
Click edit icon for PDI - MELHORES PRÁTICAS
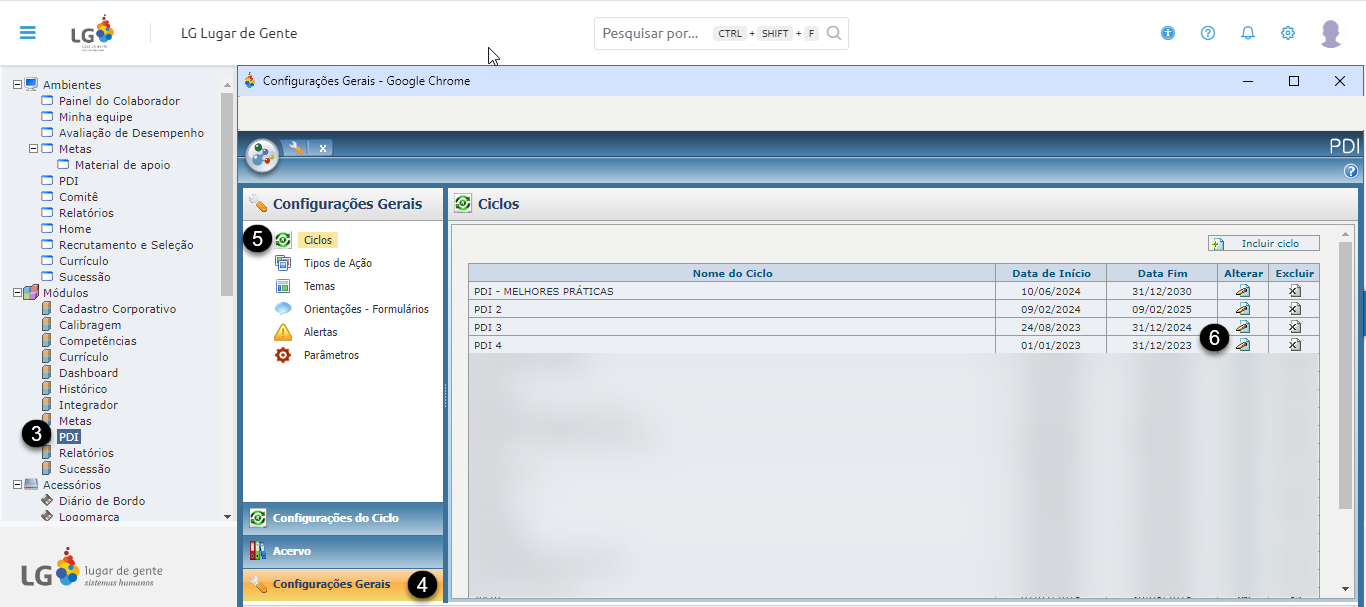pyautogui.click(x=1243, y=291)
